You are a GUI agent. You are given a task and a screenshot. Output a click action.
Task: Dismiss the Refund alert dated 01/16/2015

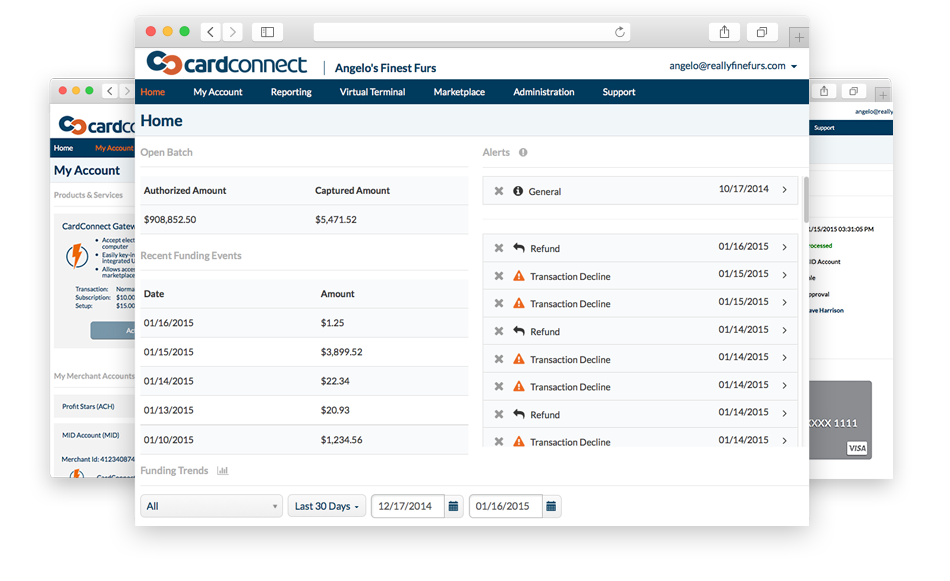[x=499, y=248]
